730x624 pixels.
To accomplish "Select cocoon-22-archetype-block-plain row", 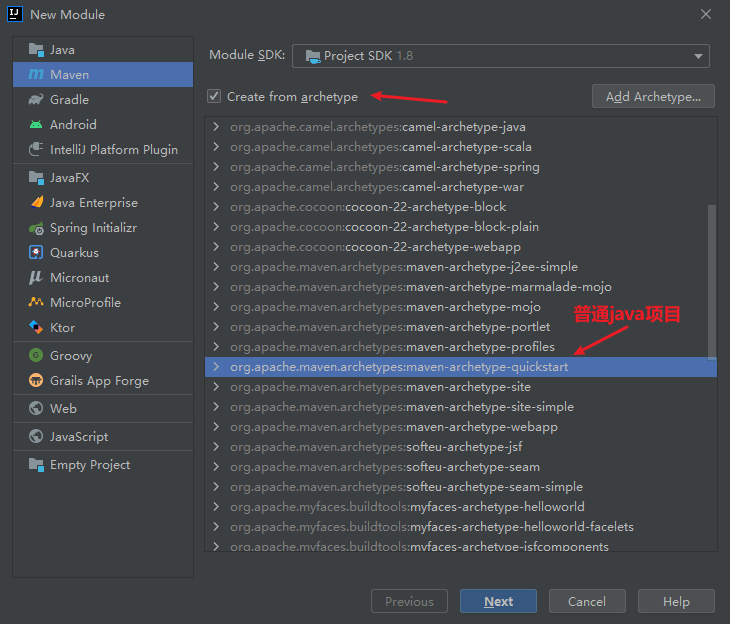I will (x=460, y=227).
